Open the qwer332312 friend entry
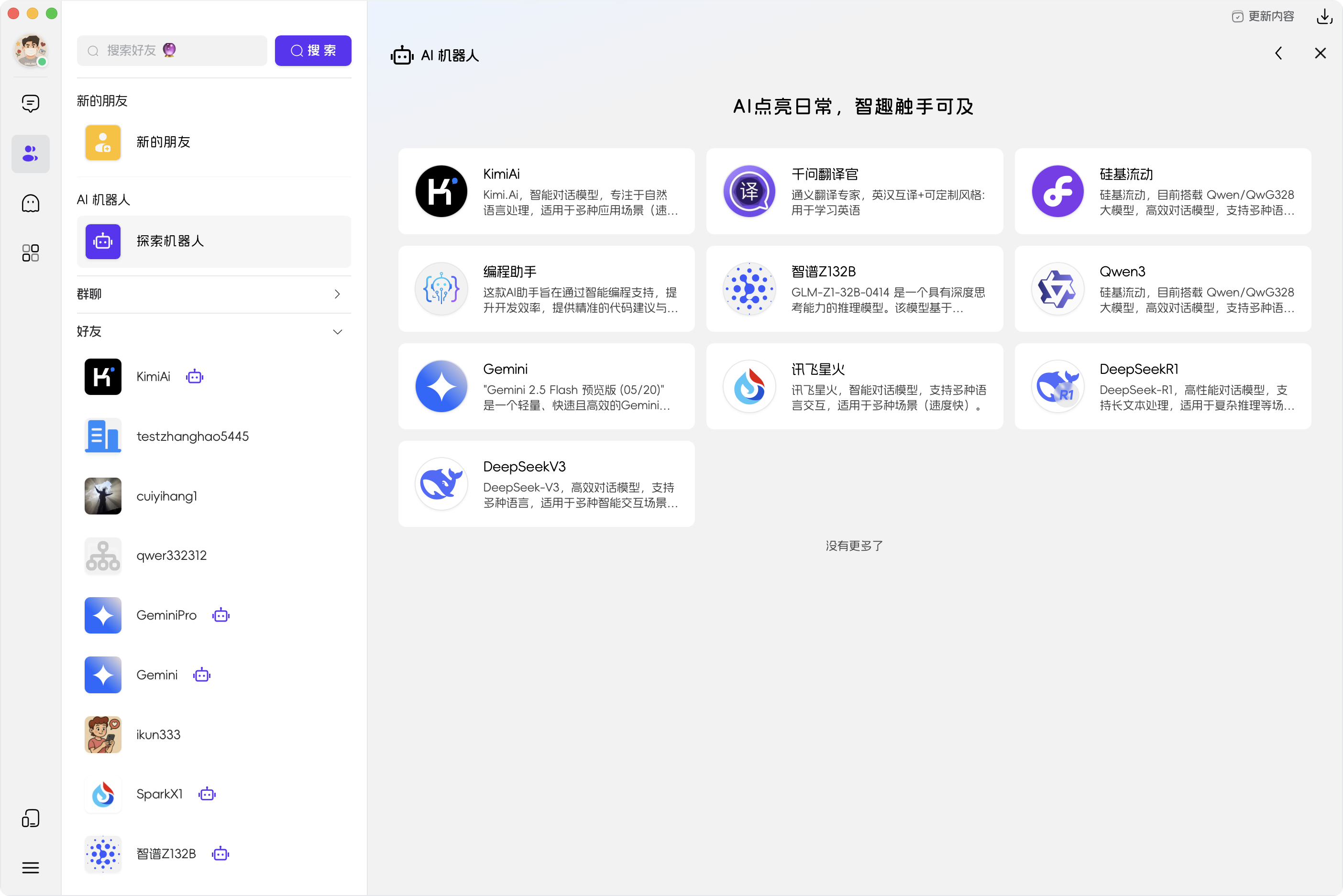Viewport: 1343px width, 896px height. (x=214, y=556)
